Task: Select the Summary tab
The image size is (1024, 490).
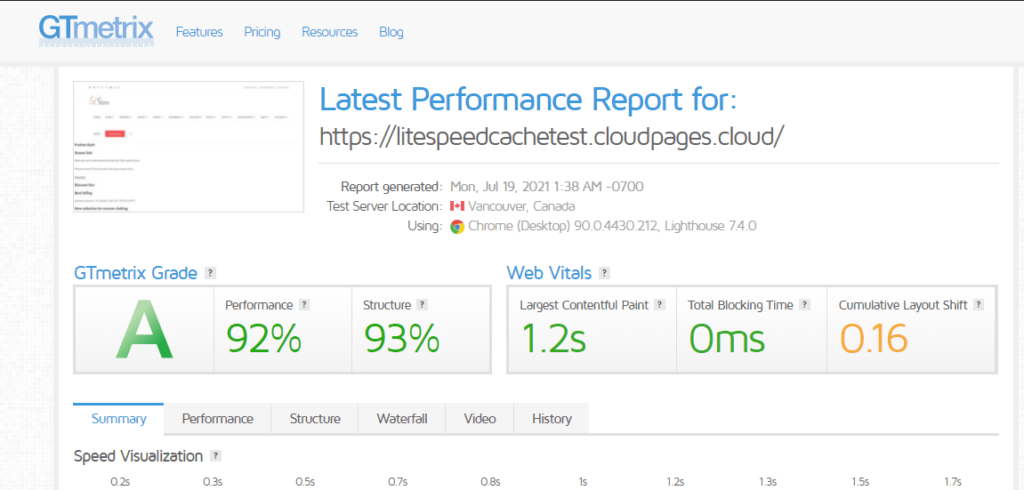Action: [x=118, y=419]
